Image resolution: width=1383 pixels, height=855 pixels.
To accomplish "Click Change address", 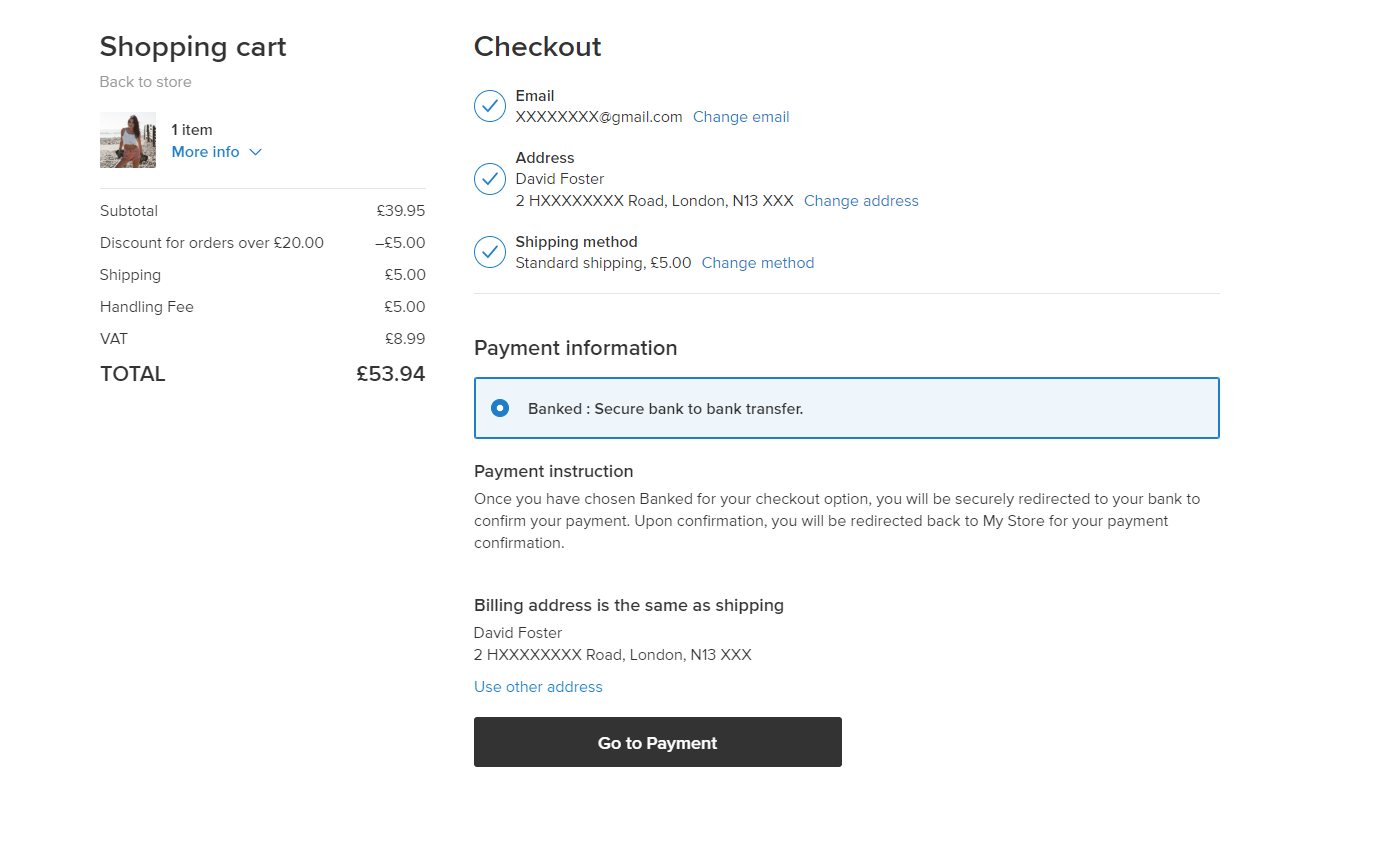I will [861, 201].
